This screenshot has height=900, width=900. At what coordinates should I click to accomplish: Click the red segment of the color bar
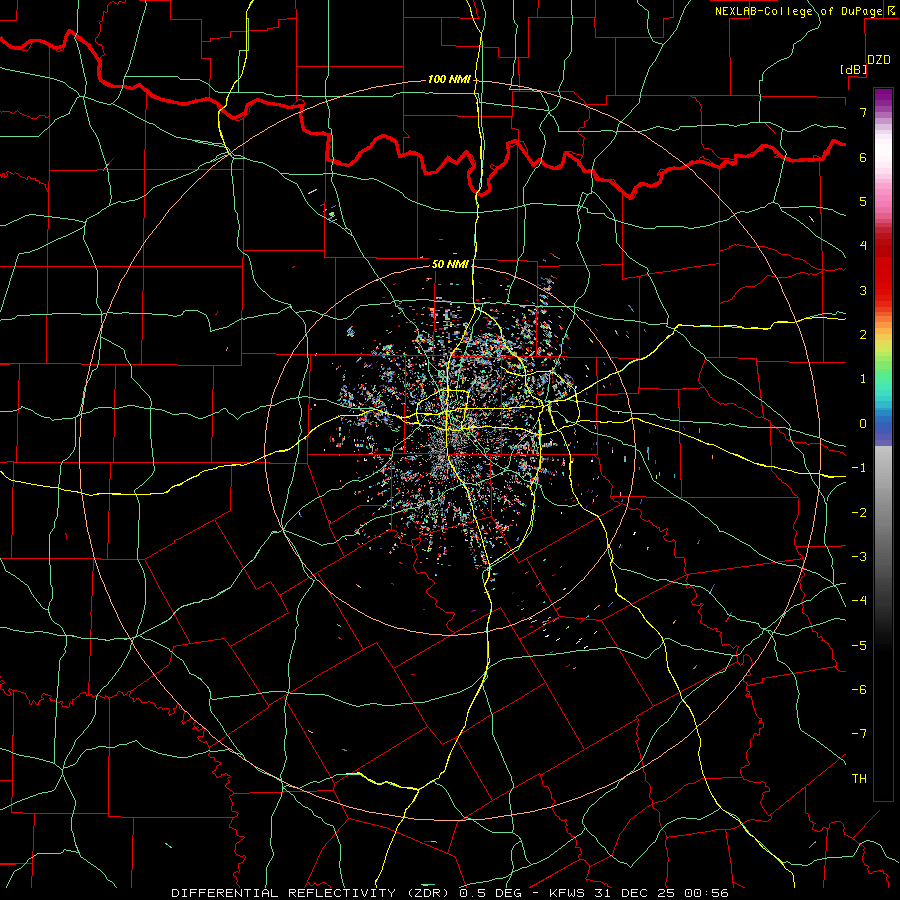(x=883, y=270)
